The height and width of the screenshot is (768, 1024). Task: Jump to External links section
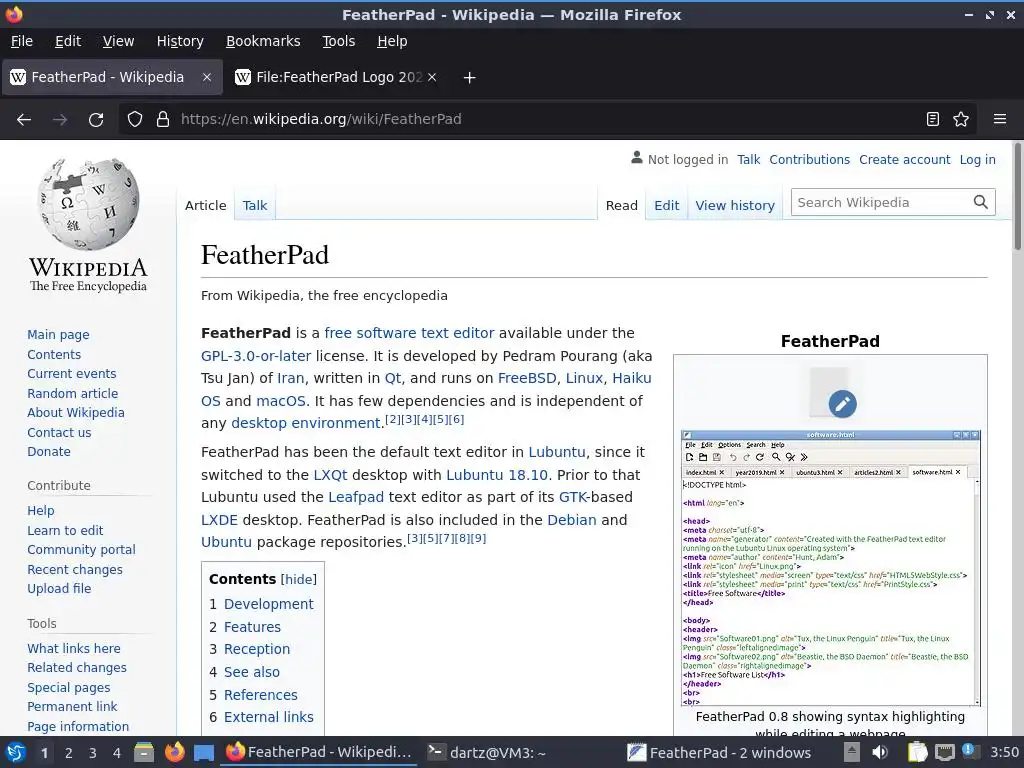[x=268, y=717]
